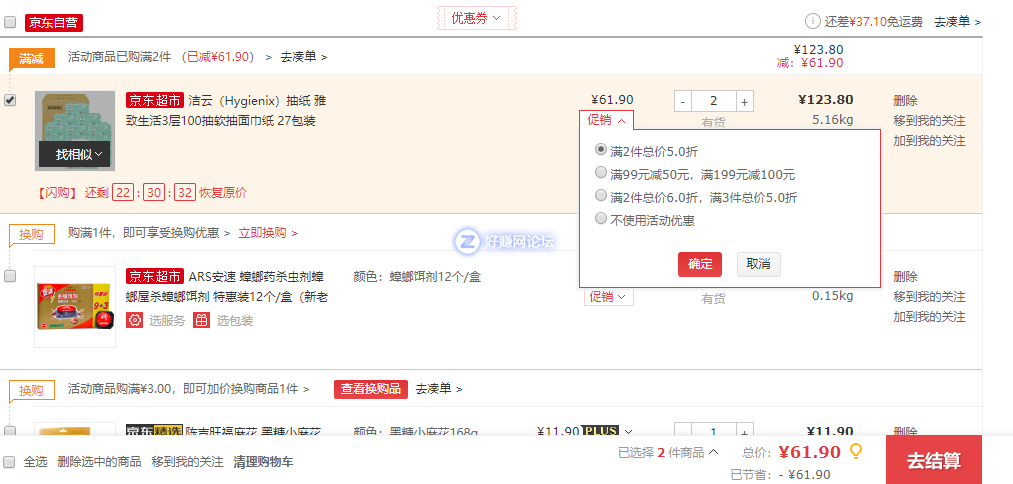1013x484 pixels.
Task: Open 陈吉旺福麻花 product title
Action: pyautogui.click(x=253, y=431)
